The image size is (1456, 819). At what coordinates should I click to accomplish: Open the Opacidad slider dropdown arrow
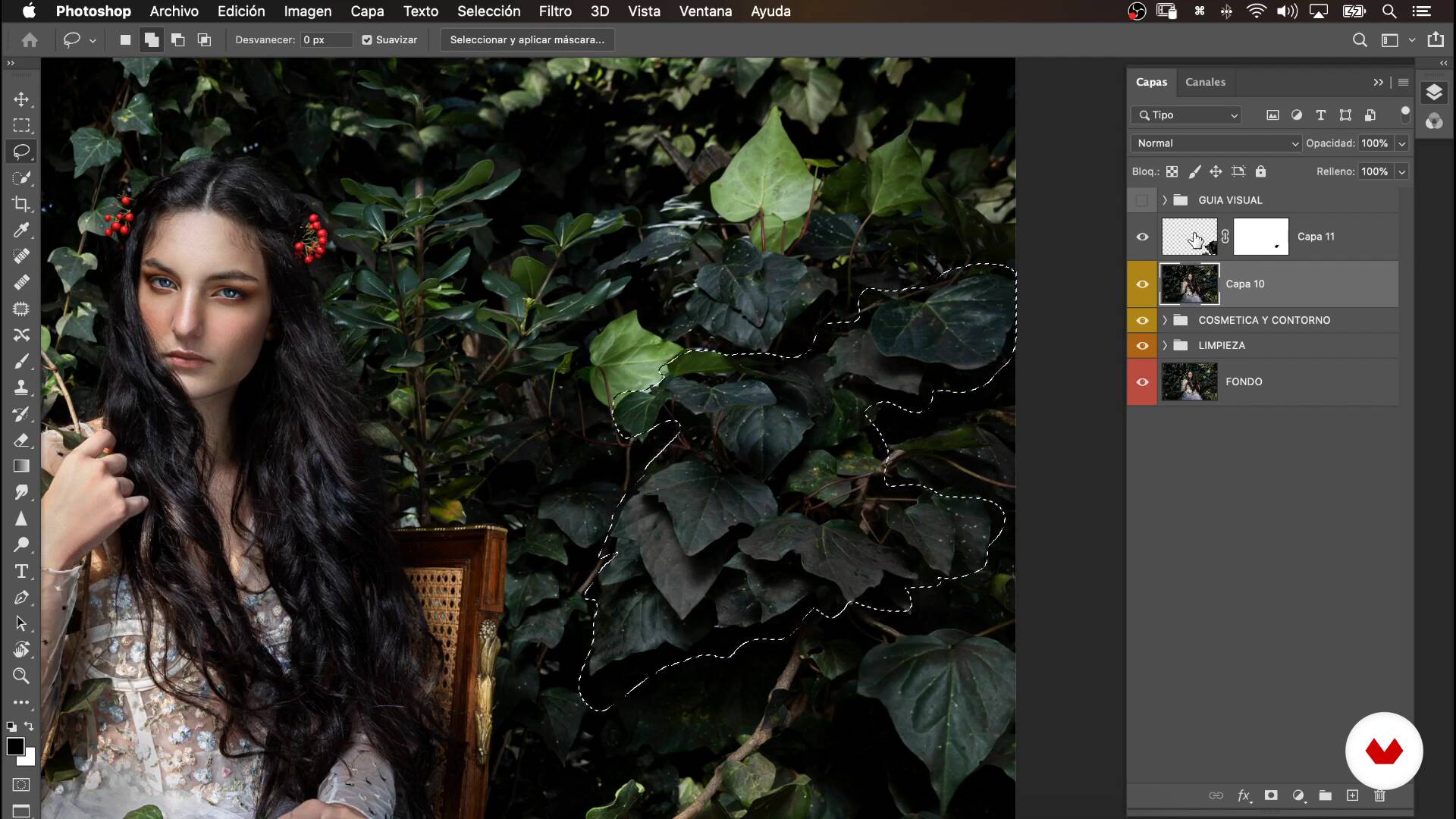click(x=1402, y=143)
